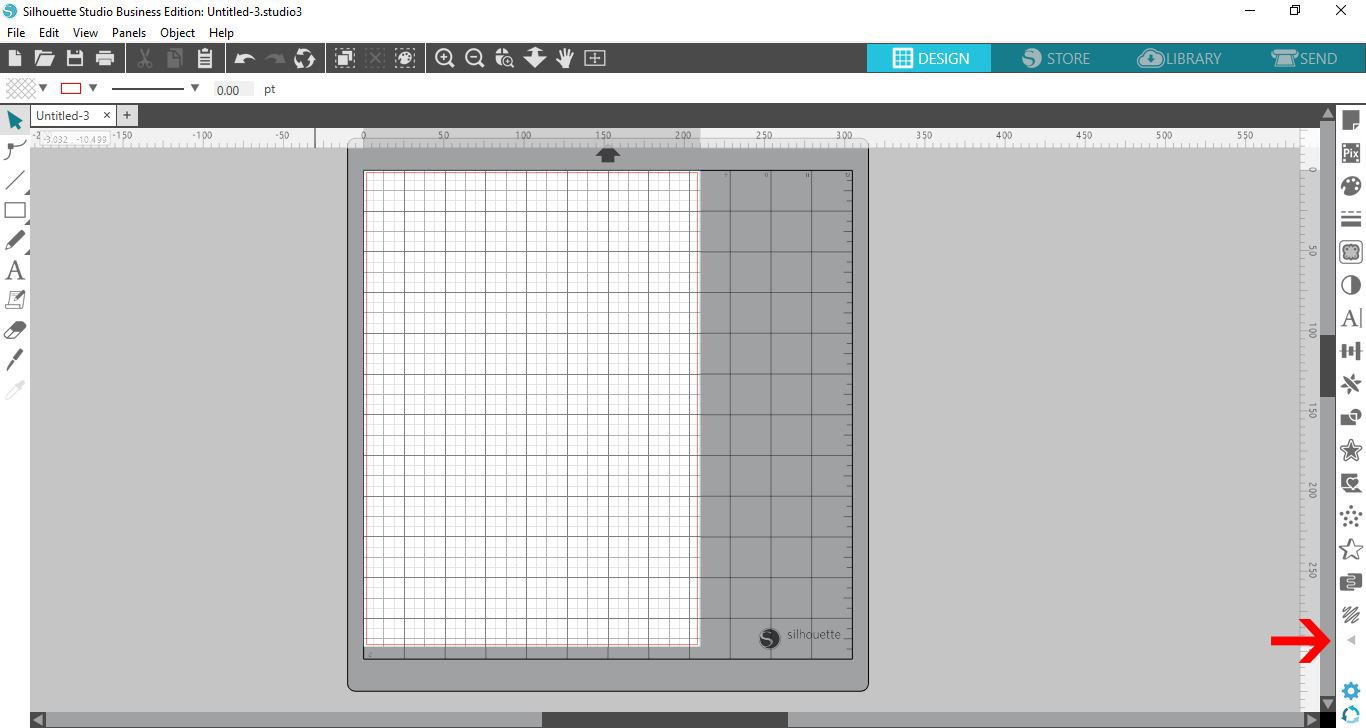The image size is (1366, 728).
Task: Open the Help menu
Action: (221, 33)
